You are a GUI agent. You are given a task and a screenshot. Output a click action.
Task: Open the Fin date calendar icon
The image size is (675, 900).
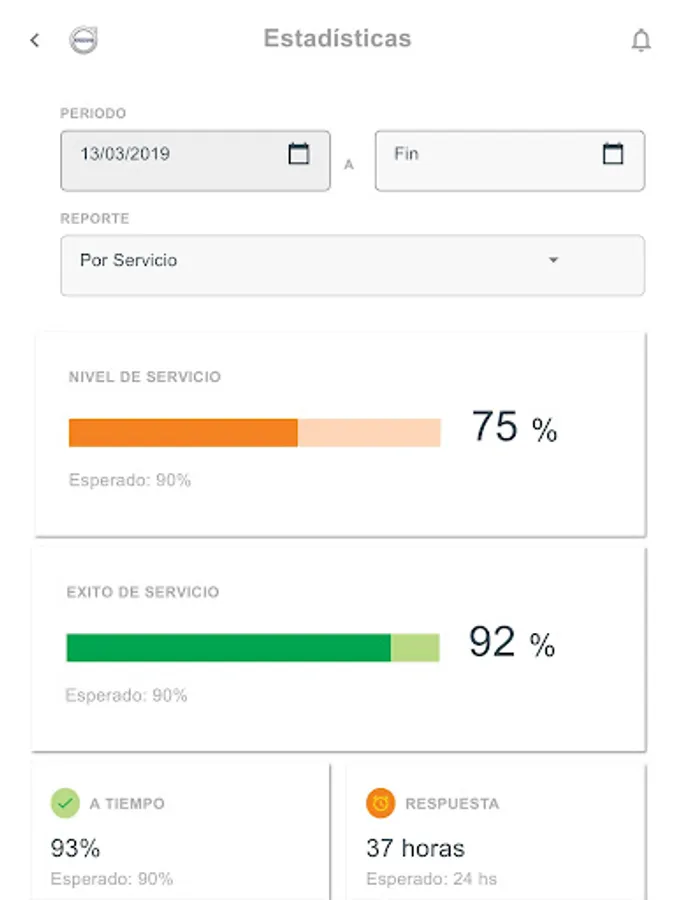point(613,154)
